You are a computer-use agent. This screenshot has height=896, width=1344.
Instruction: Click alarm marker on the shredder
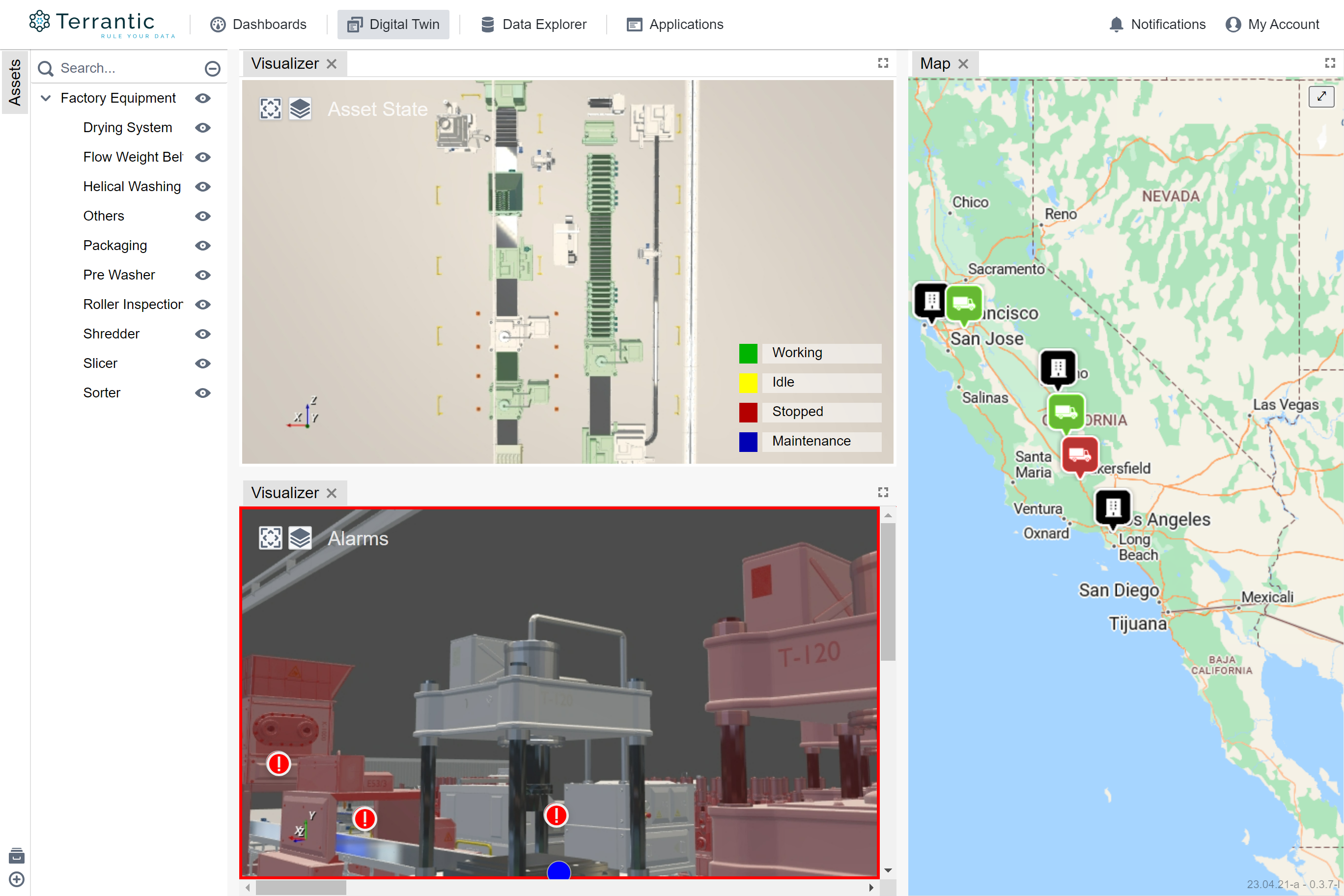[x=279, y=763]
